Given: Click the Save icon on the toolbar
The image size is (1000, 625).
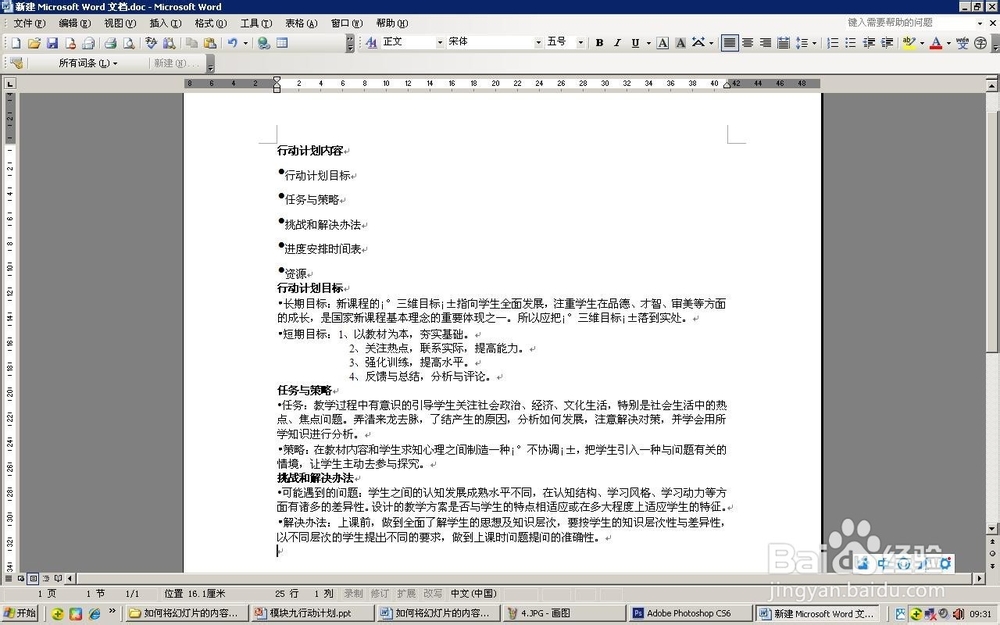Looking at the screenshot, I should [52, 42].
